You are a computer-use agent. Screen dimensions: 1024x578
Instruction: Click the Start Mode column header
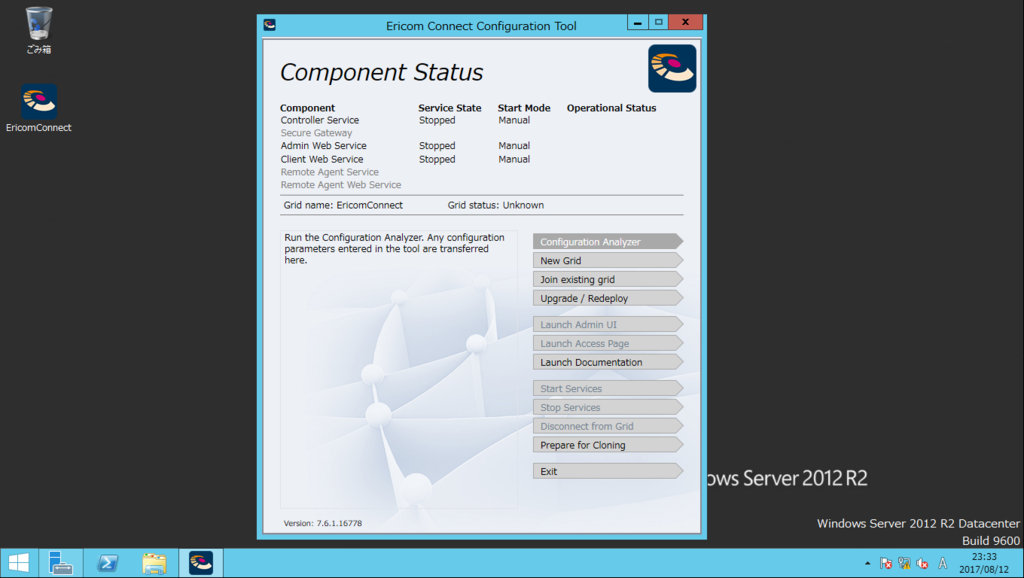[x=524, y=108]
